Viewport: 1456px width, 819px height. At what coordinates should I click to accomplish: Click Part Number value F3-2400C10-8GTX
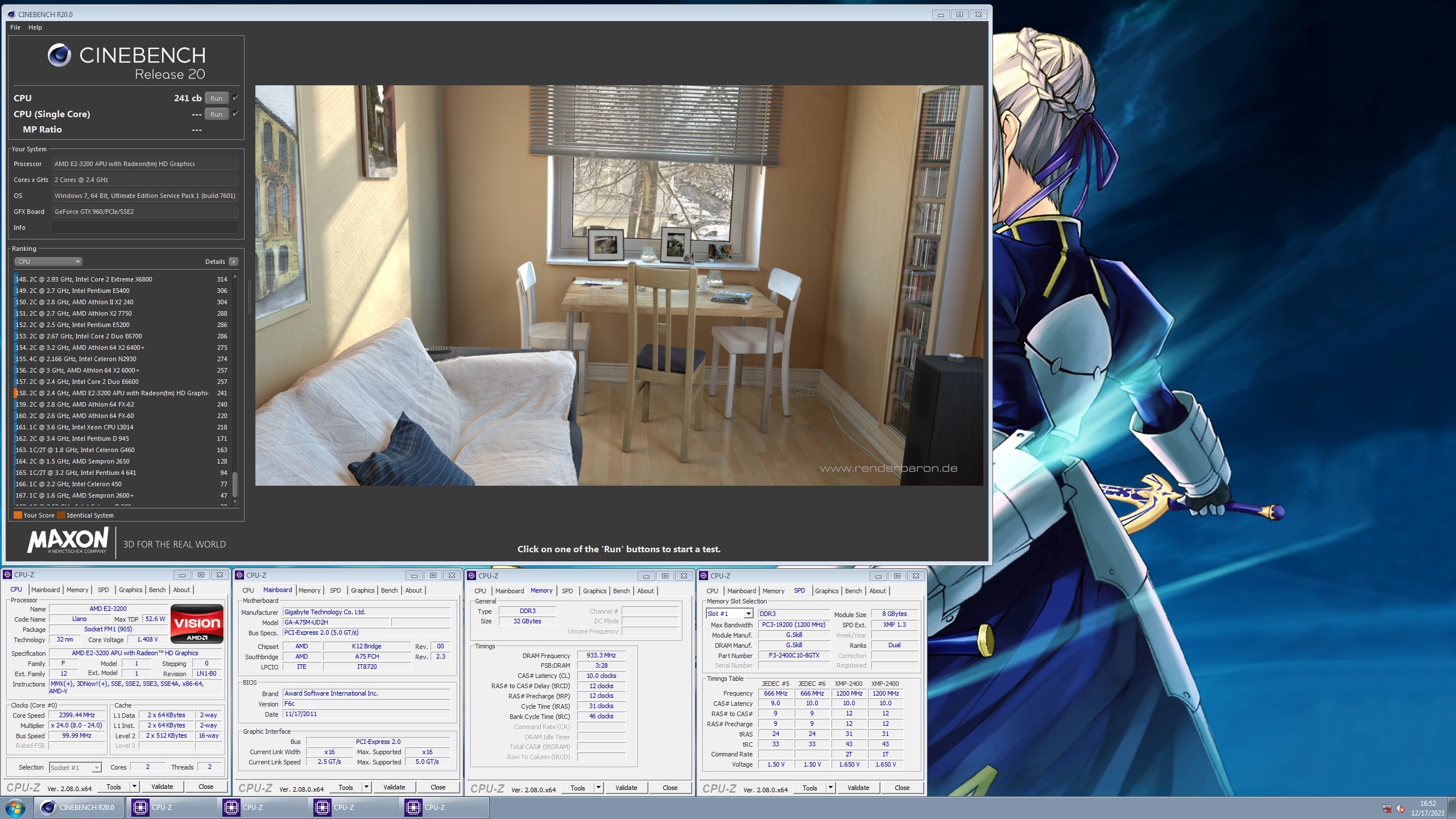[x=794, y=655]
